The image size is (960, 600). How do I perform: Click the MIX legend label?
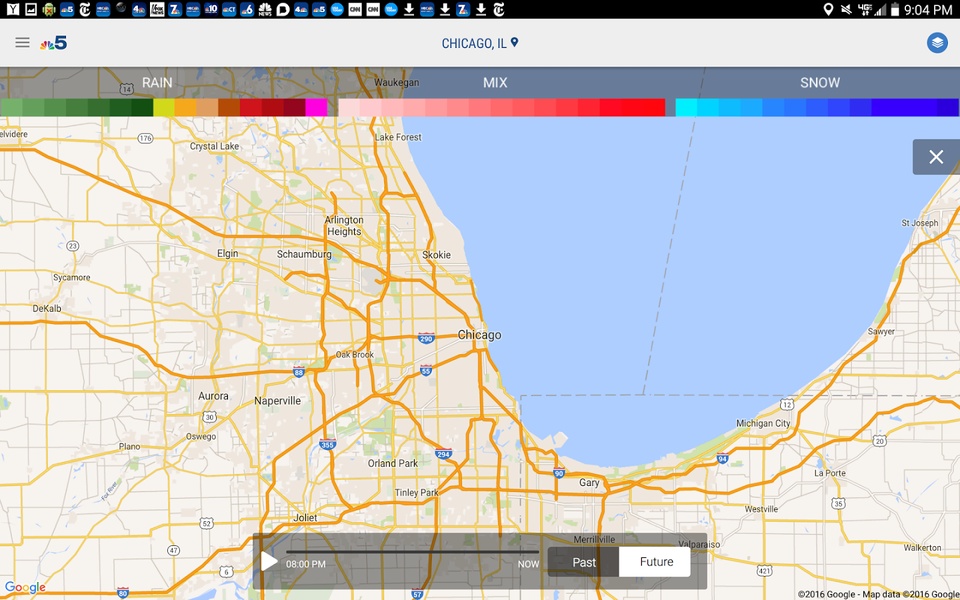pos(495,83)
